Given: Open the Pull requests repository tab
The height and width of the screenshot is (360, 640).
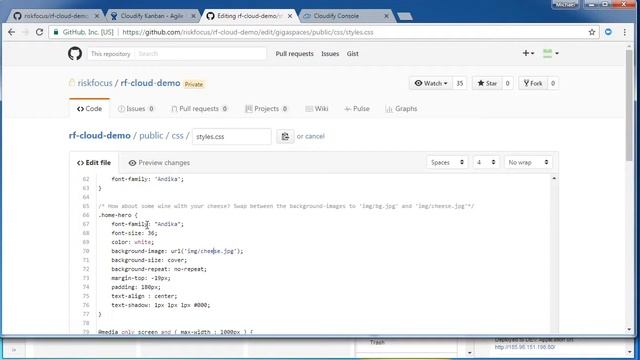Looking at the screenshot, I should 199,109.
